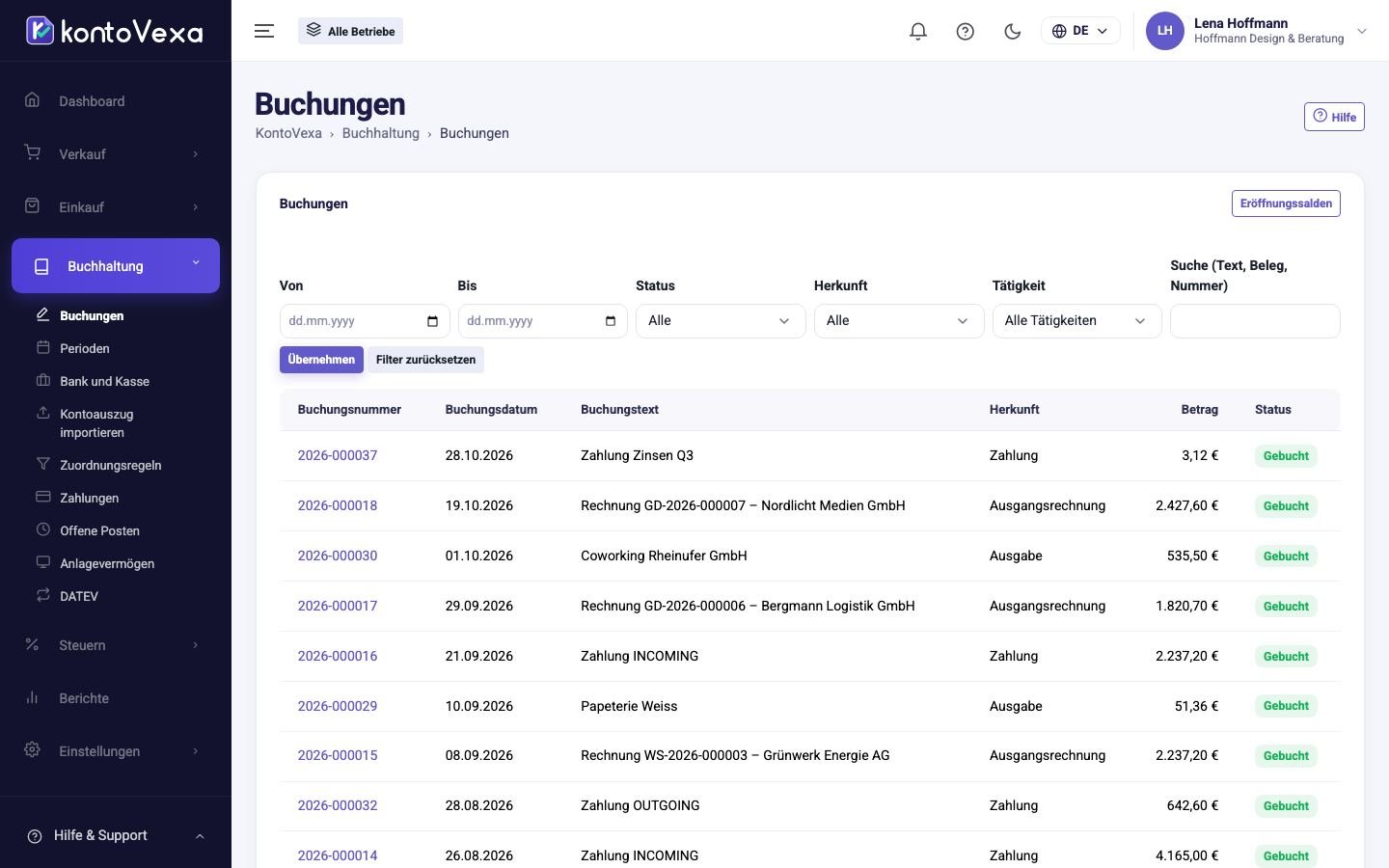Go to Perioden submenu item
This screenshot has height=868, width=1389.
pos(85,348)
